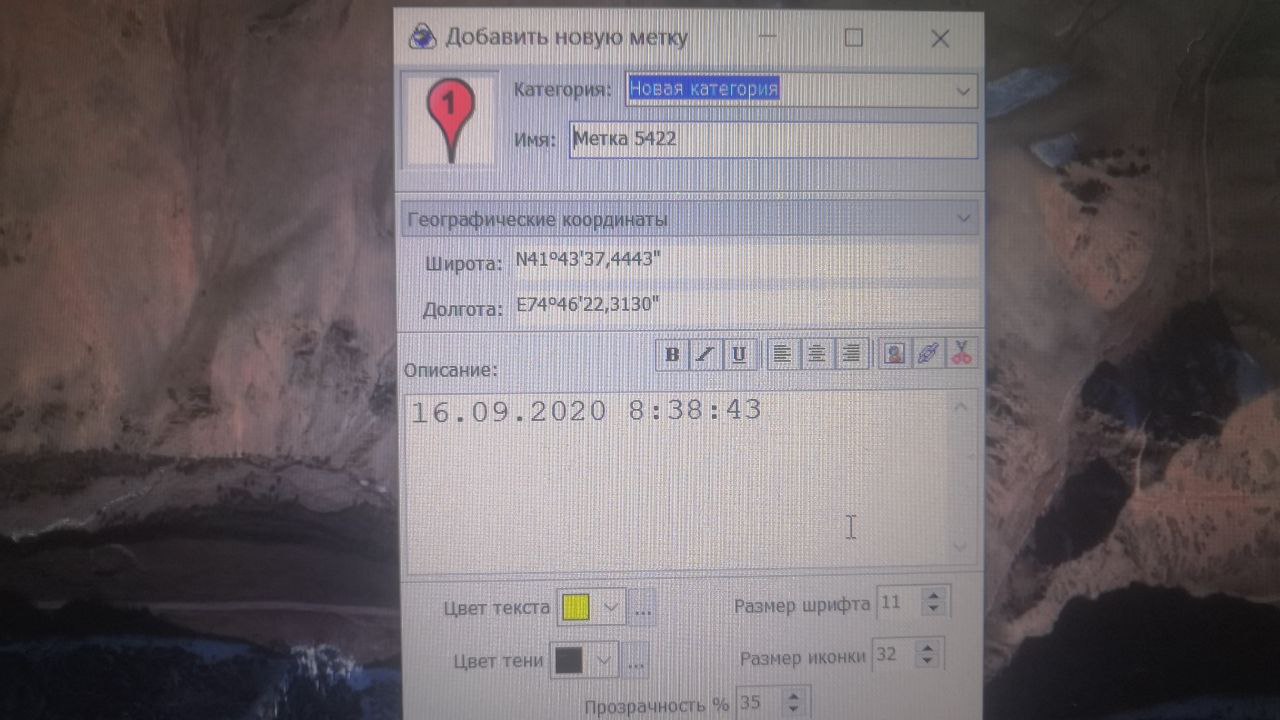
Task: Maximize the Добавить новую метку window
Action: pyautogui.click(x=853, y=38)
